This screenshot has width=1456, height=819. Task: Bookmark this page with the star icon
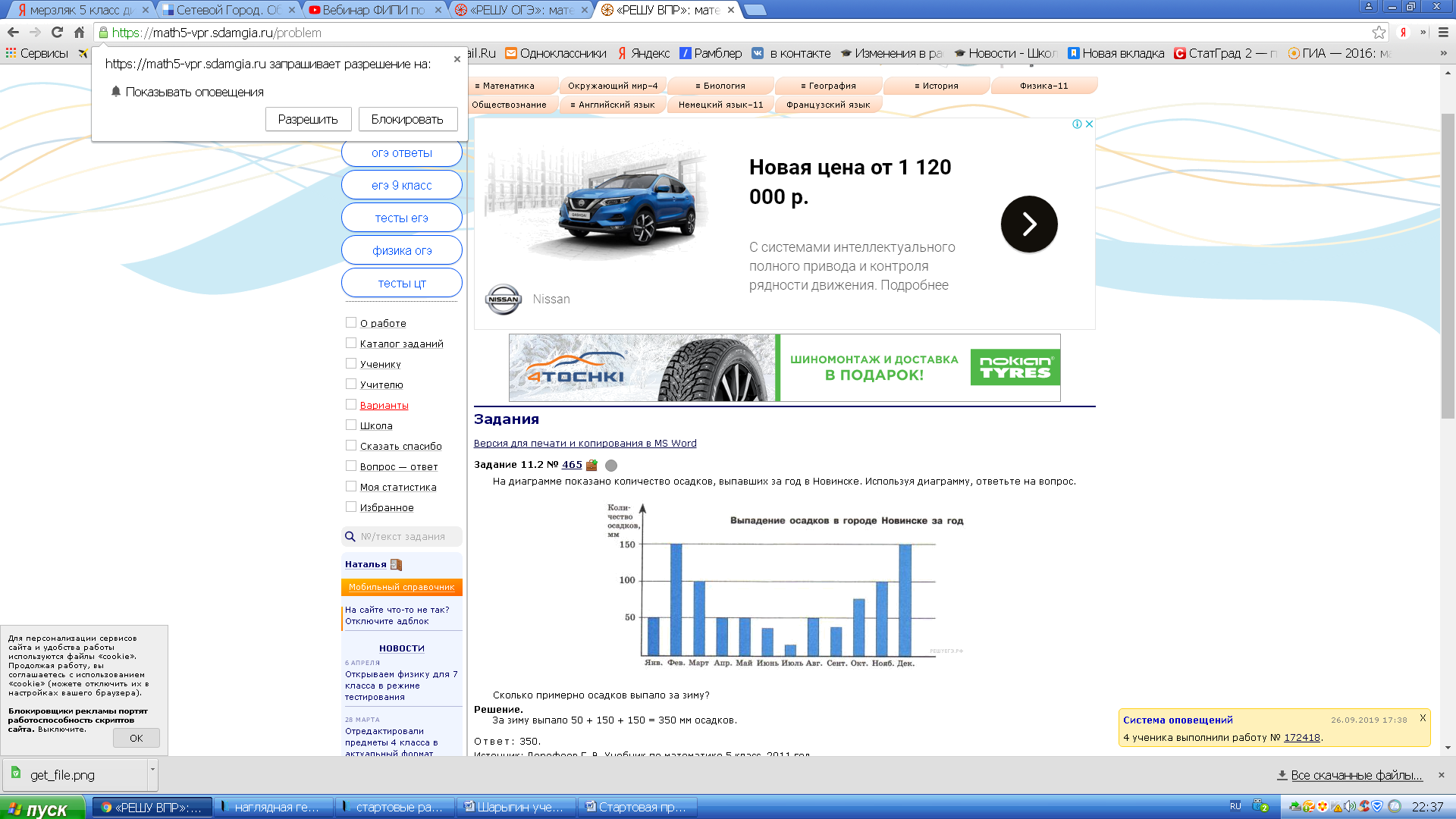tap(1379, 33)
